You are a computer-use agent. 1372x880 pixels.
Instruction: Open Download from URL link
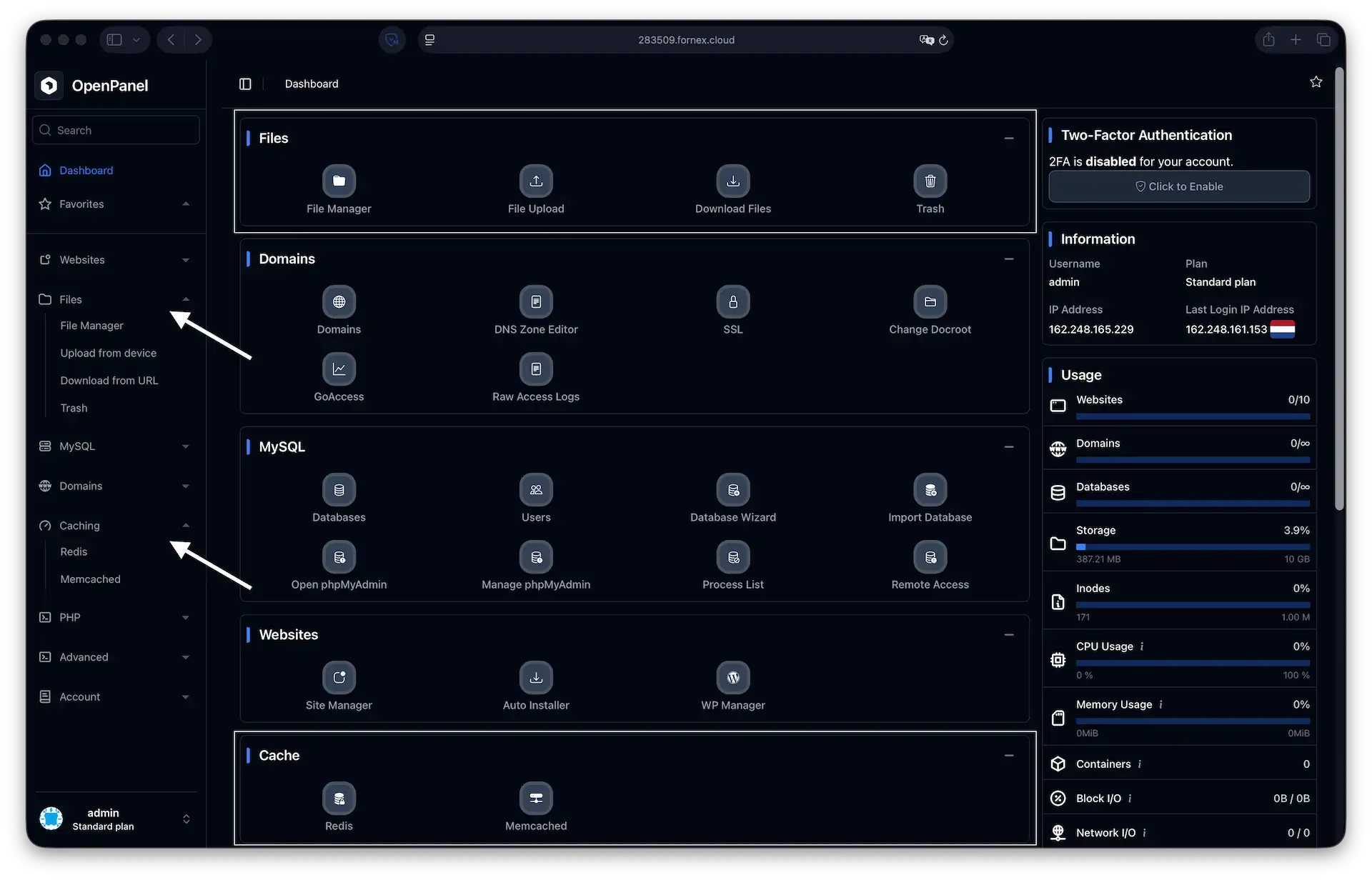[109, 380]
